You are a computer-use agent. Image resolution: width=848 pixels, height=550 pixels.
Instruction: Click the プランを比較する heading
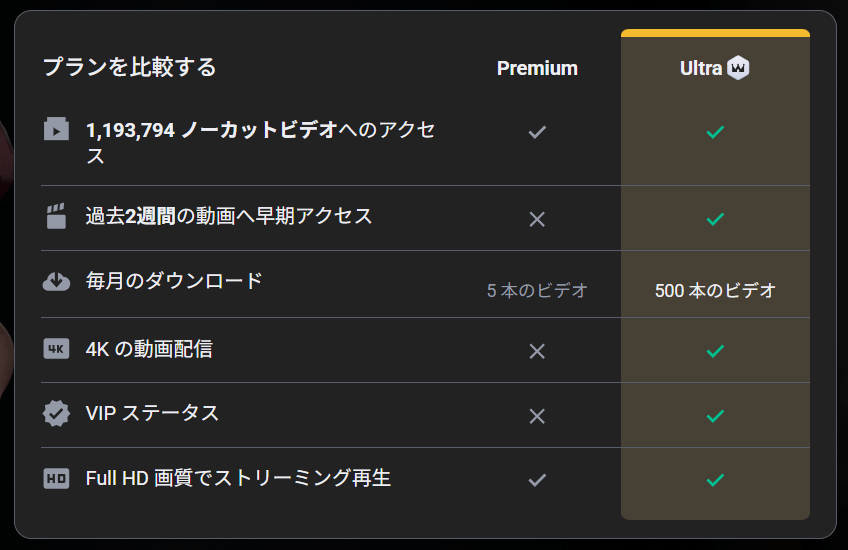[129, 67]
